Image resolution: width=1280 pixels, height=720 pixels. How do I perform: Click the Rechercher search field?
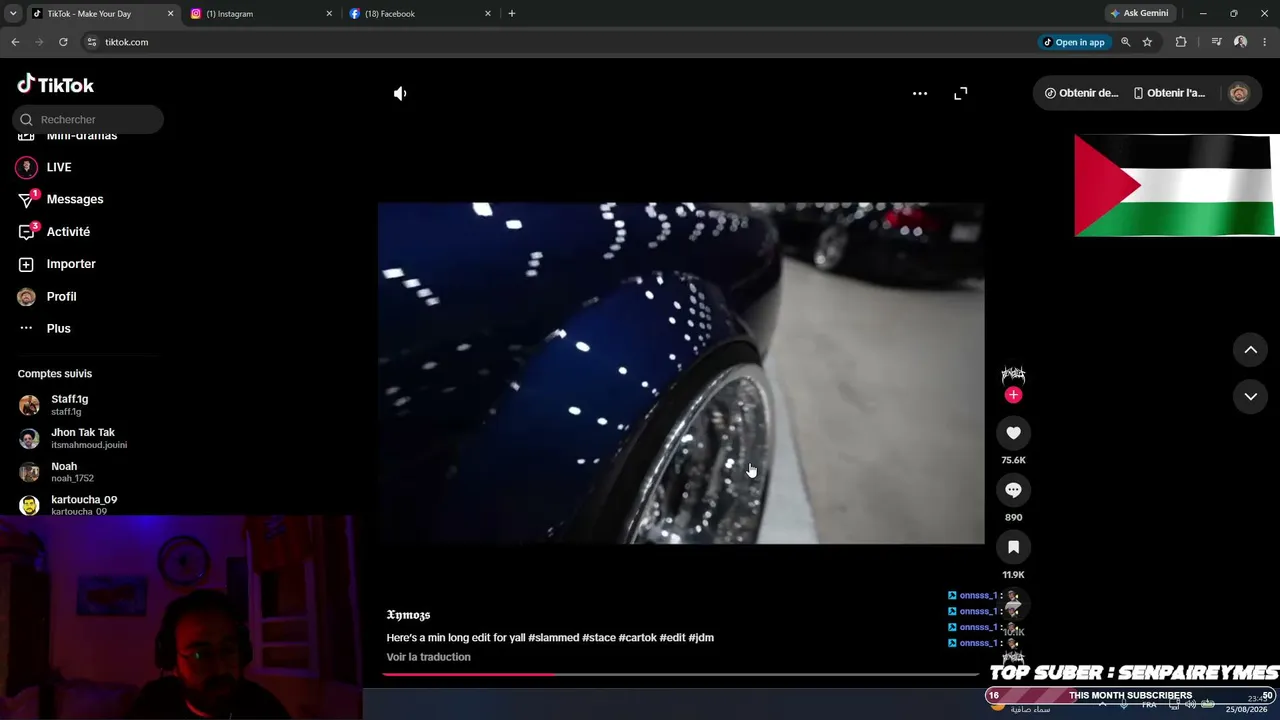click(88, 120)
